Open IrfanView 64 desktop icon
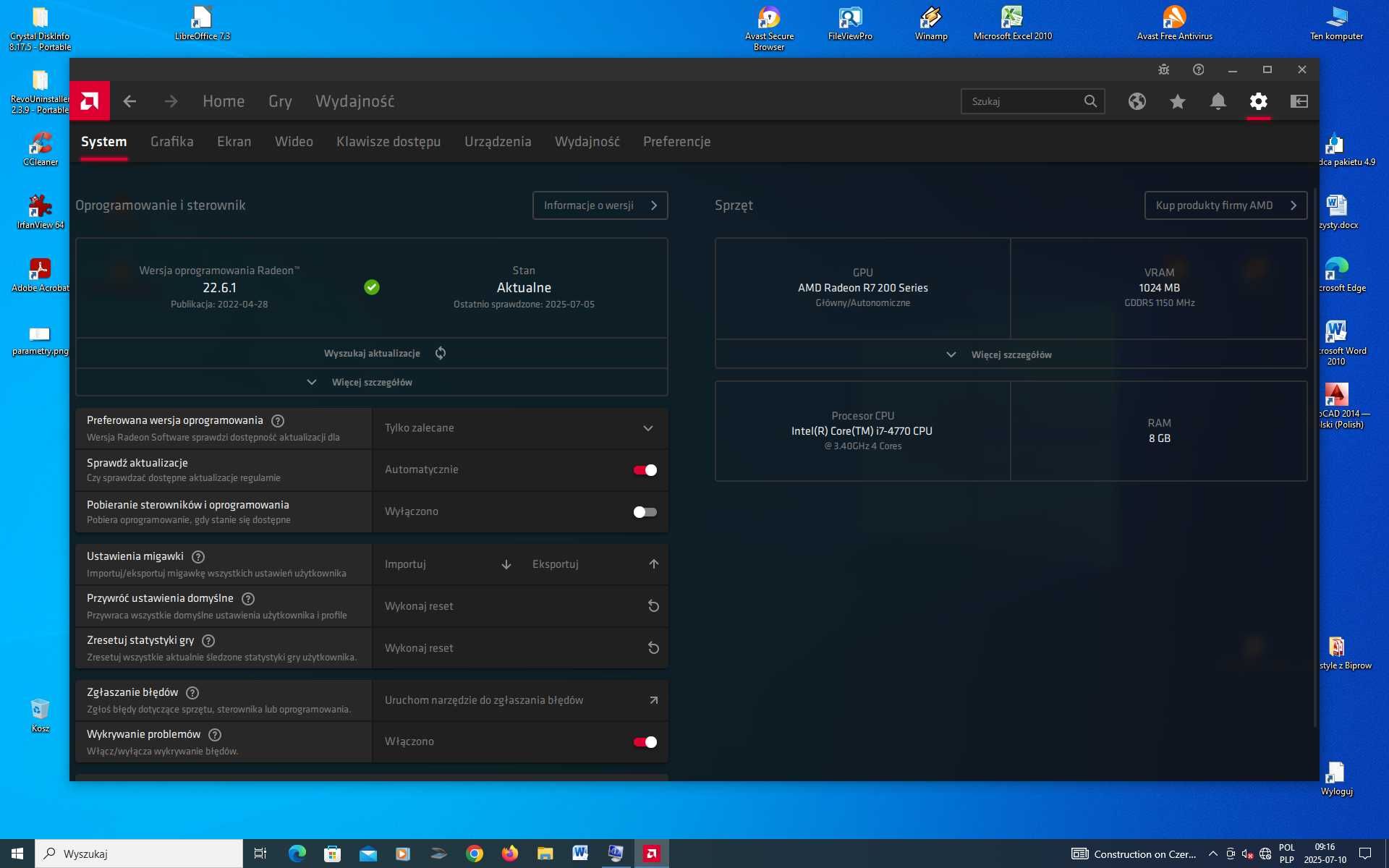Screen dimensions: 1389x868 (41, 212)
